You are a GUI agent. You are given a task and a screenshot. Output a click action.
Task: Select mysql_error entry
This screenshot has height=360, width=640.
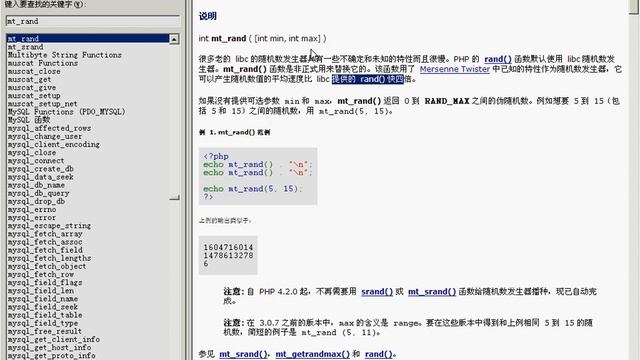32,218
